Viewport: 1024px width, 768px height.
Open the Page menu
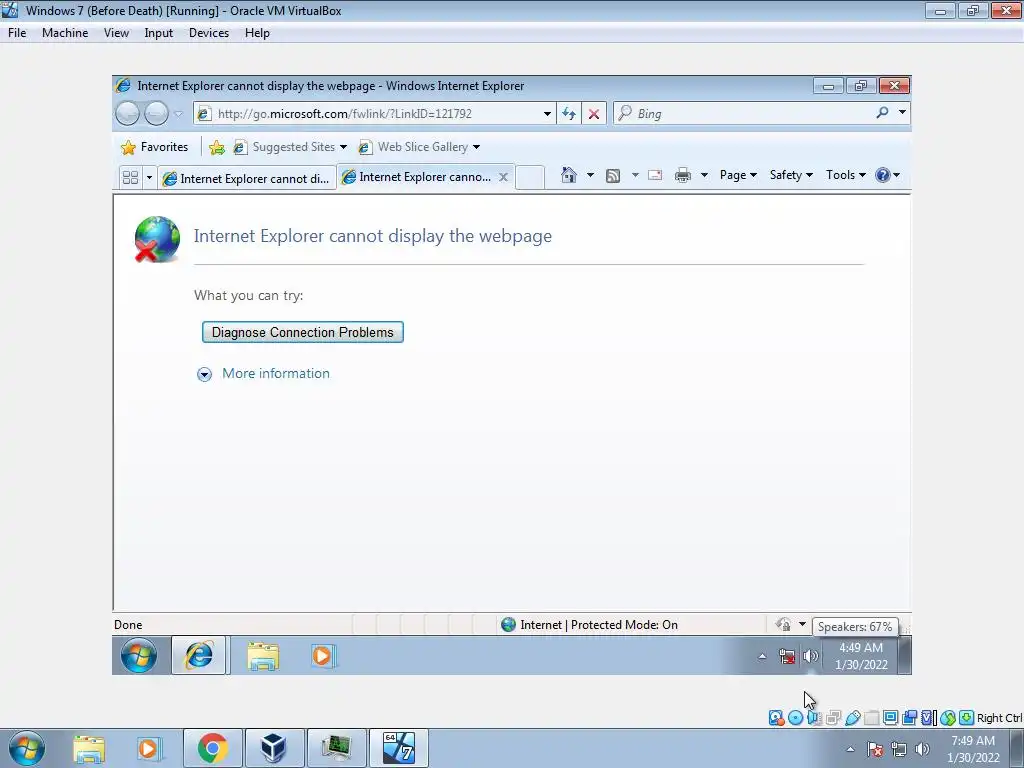point(738,175)
